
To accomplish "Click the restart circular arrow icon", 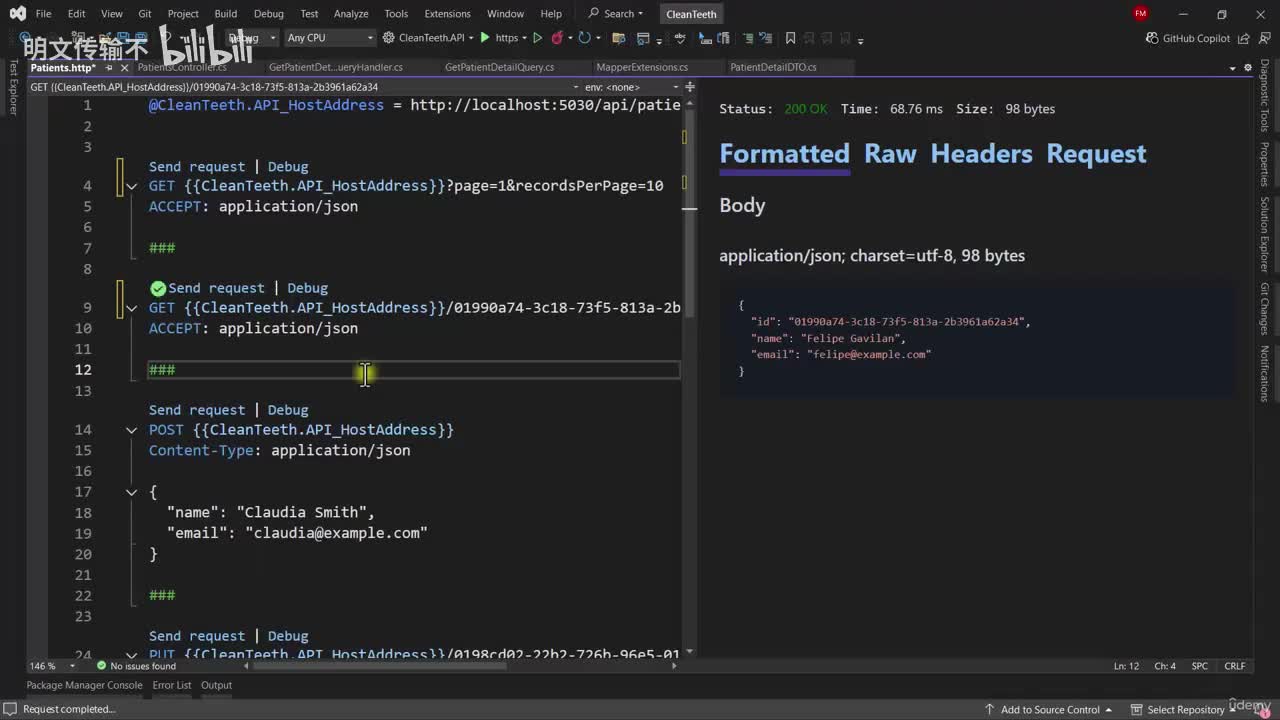I will pyautogui.click(x=584, y=38).
